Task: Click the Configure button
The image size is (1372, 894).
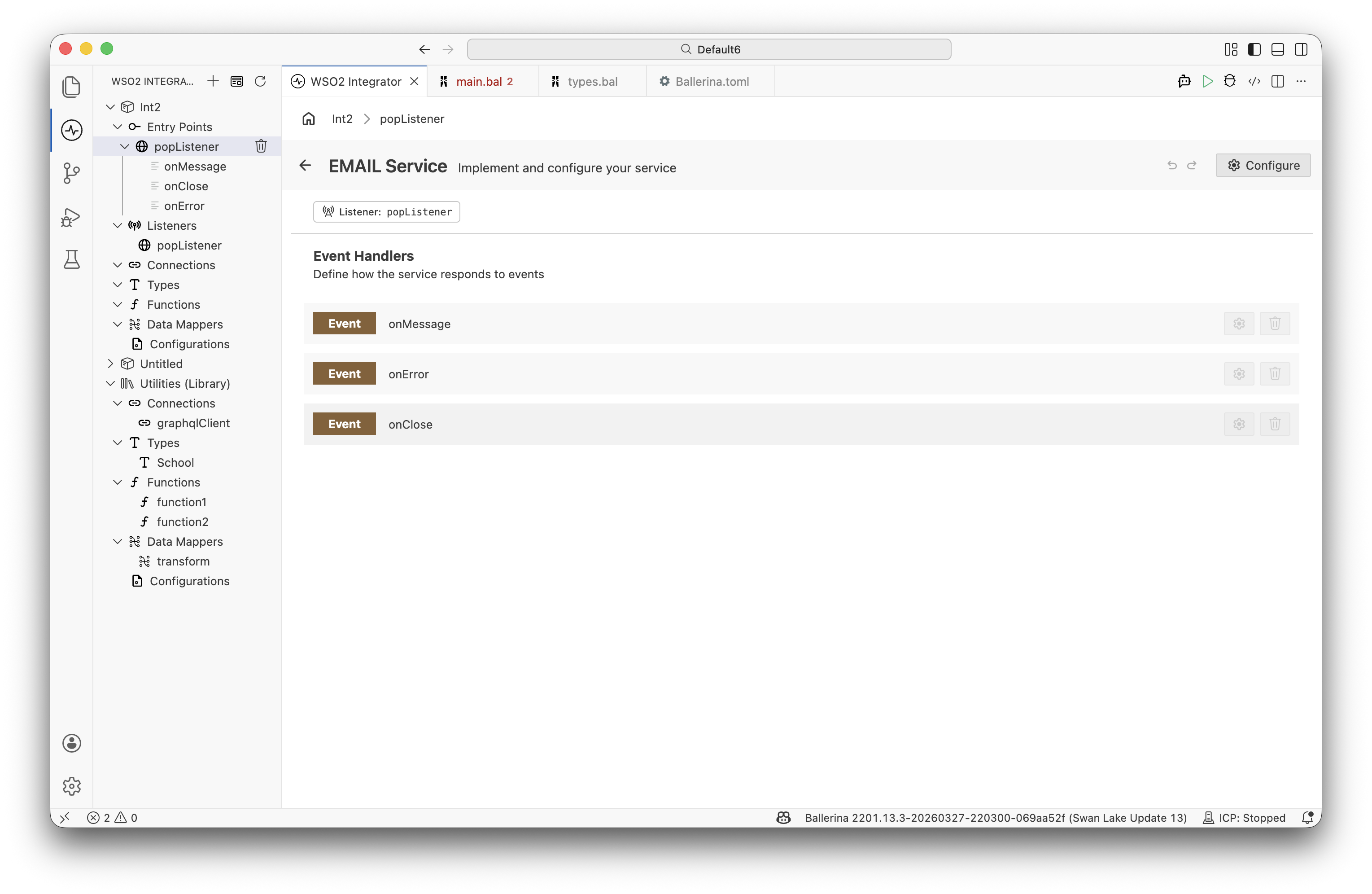Action: [x=1263, y=166]
